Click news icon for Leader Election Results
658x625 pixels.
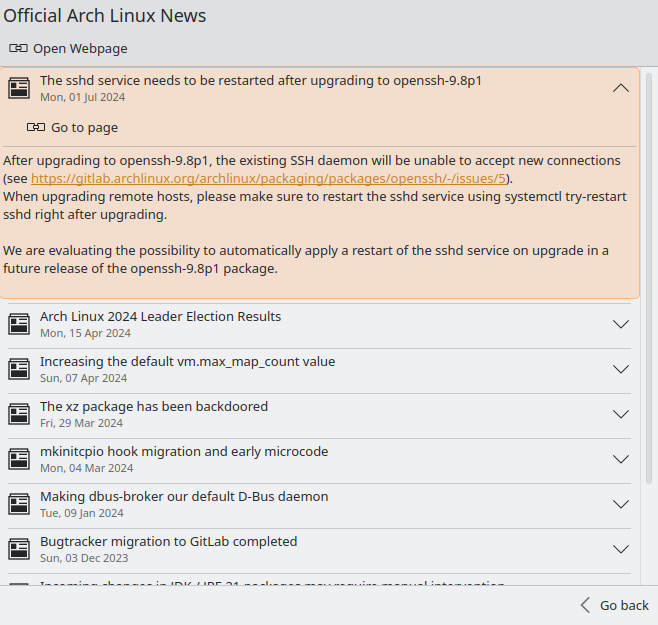[x=19, y=324]
